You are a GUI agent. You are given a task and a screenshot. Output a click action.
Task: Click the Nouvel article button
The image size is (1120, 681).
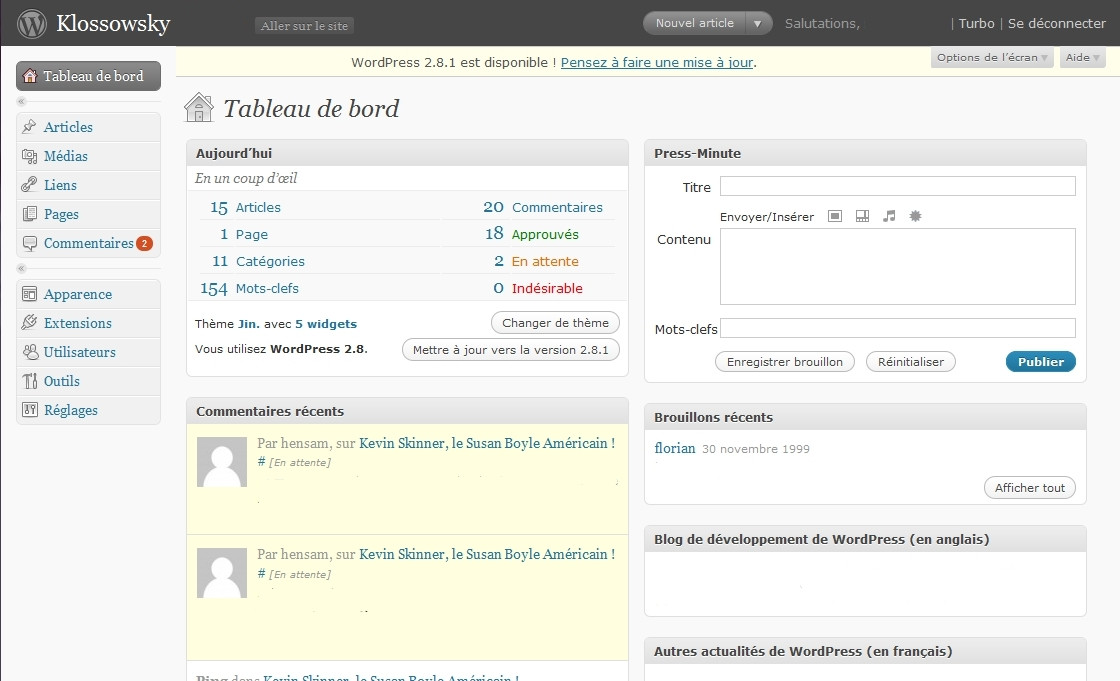point(694,24)
